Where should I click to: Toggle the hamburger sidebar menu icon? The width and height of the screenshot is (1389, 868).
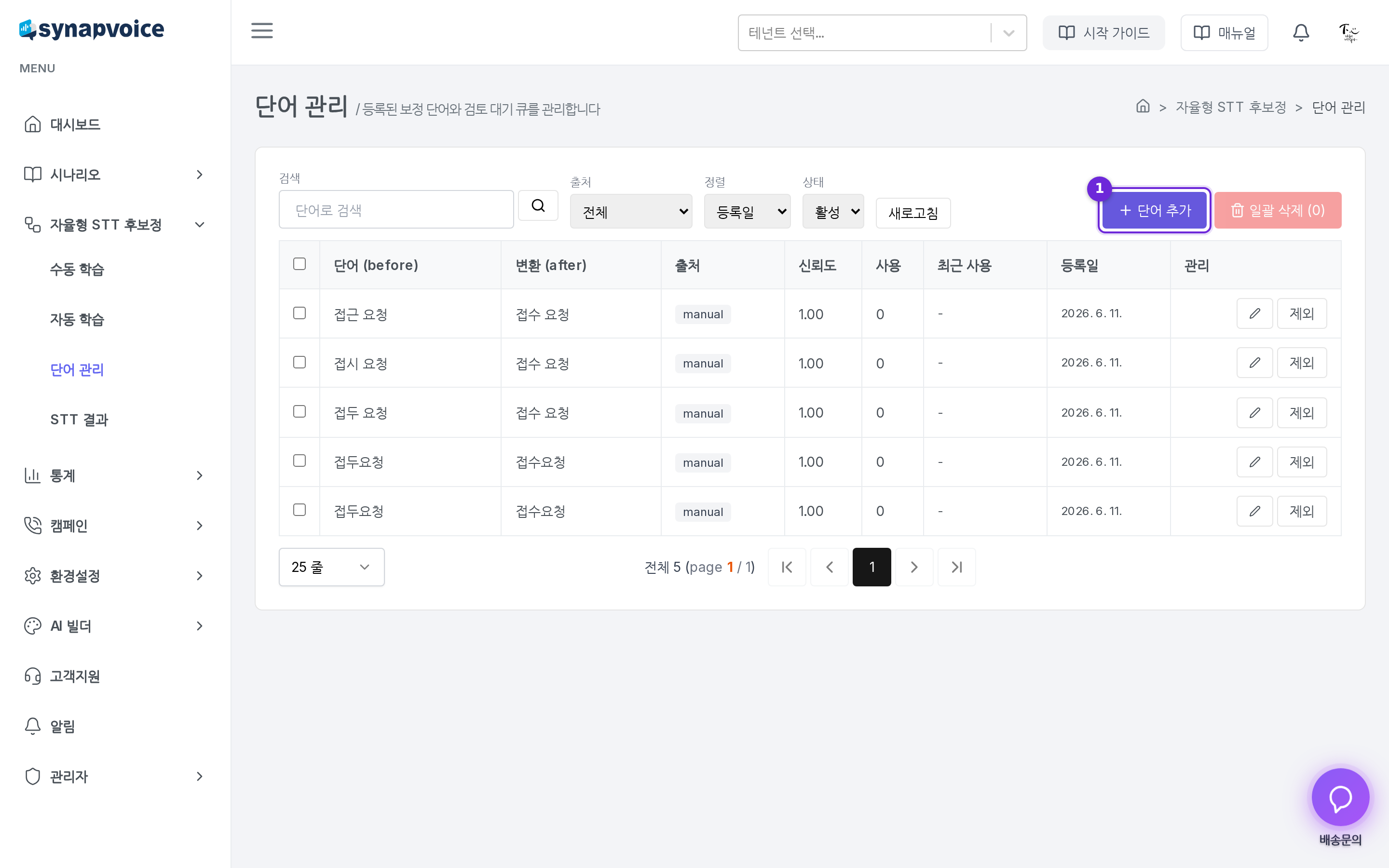click(262, 31)
